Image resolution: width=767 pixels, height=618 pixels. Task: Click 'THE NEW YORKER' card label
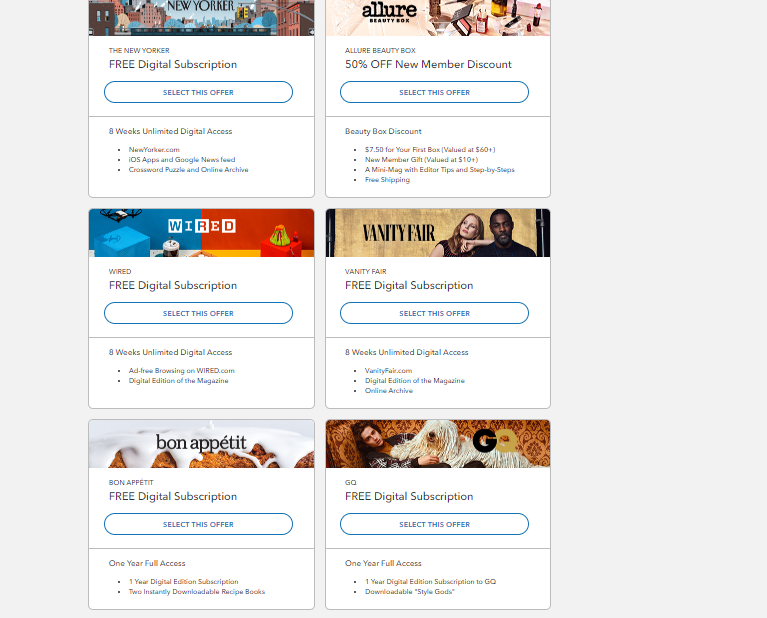tap(139, 50)
